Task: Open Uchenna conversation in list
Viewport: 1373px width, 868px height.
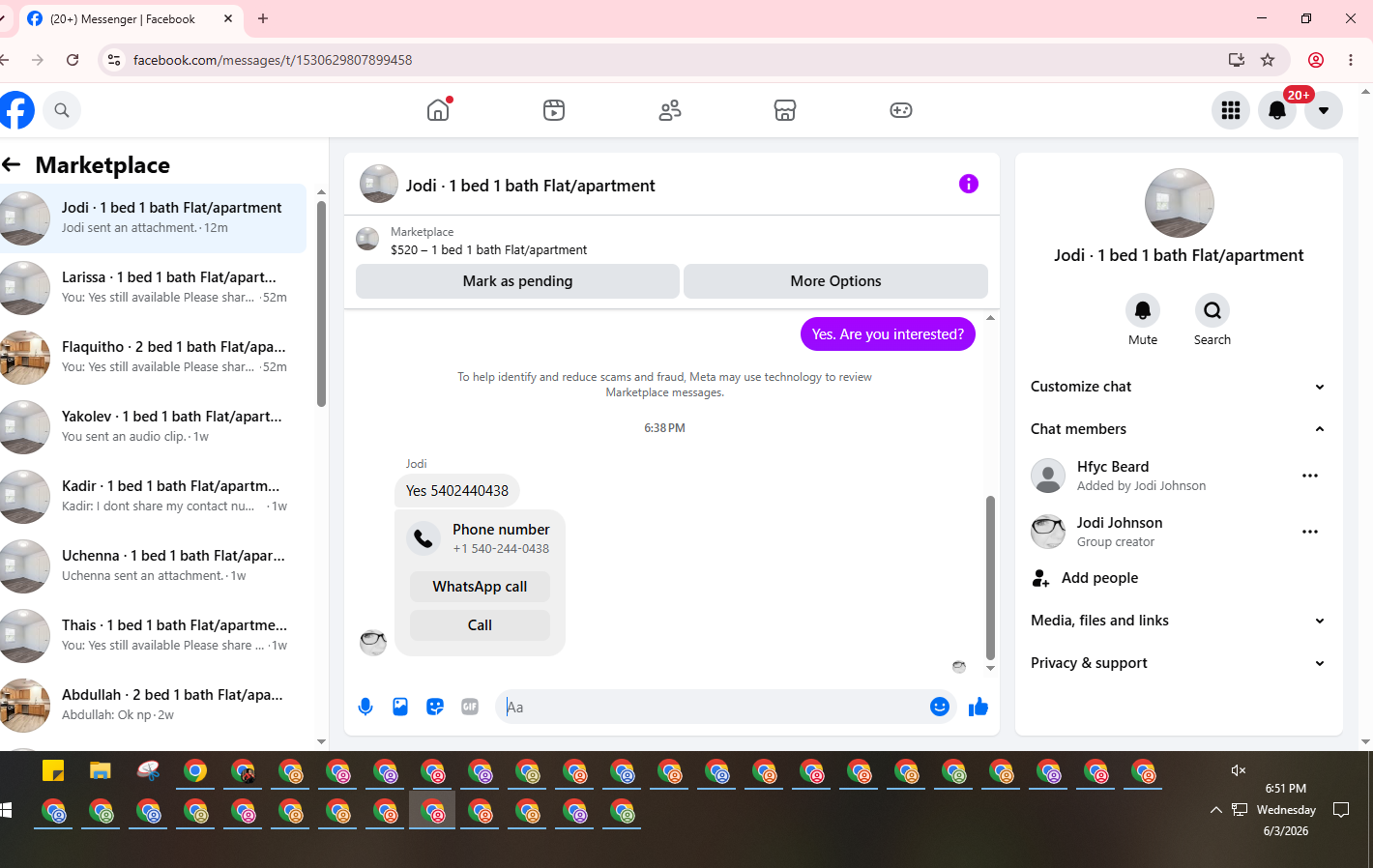Action: pos(153,565)
